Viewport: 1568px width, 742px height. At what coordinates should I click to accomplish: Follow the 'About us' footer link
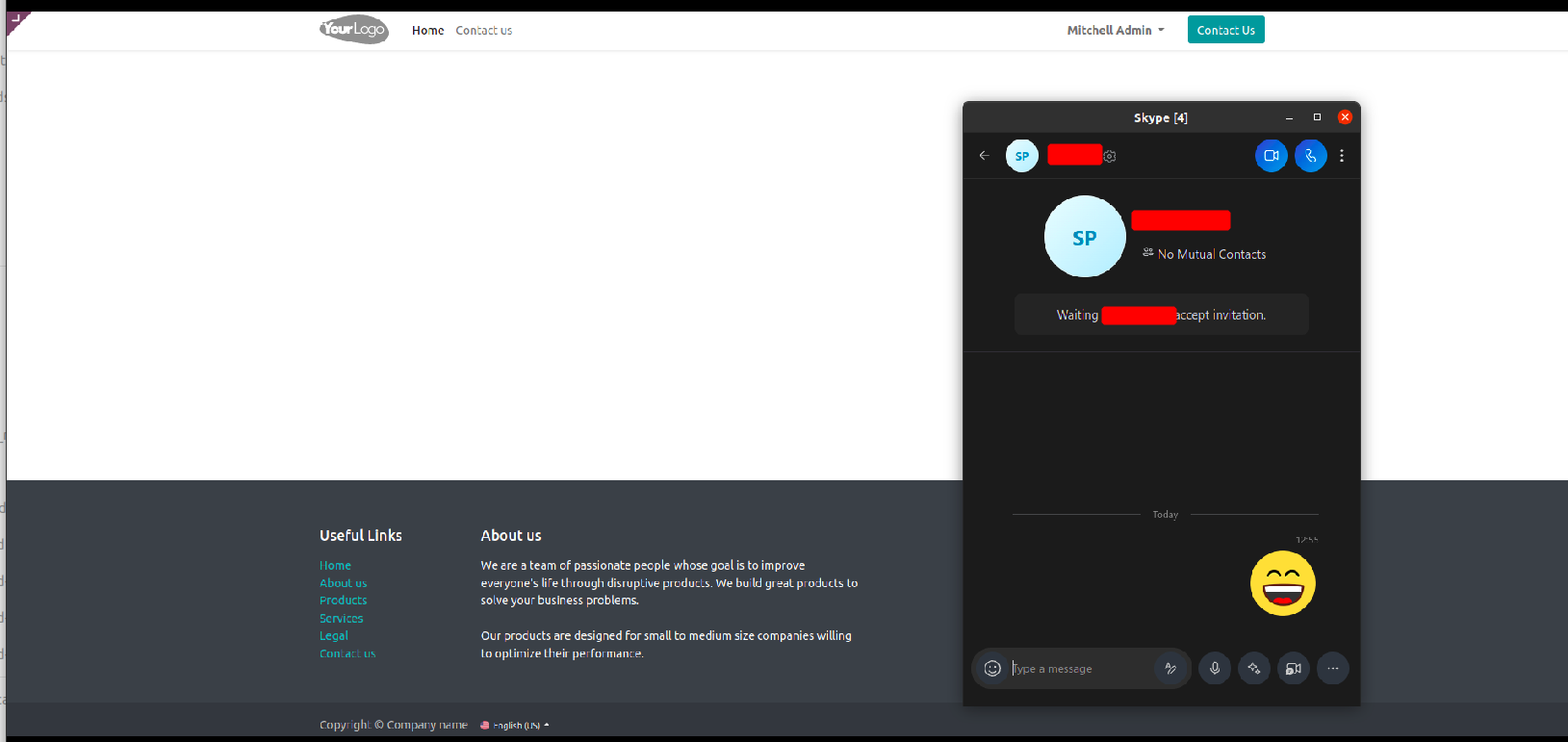point(343,583)
